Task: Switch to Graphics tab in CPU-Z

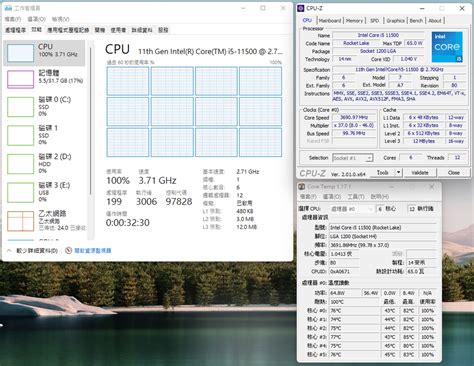Action: (x=395, y=21)
